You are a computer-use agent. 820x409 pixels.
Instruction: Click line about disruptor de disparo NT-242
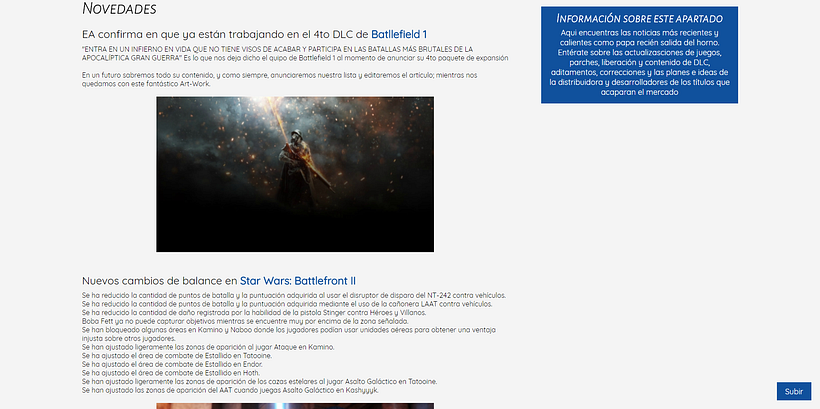tap(294, 296)
